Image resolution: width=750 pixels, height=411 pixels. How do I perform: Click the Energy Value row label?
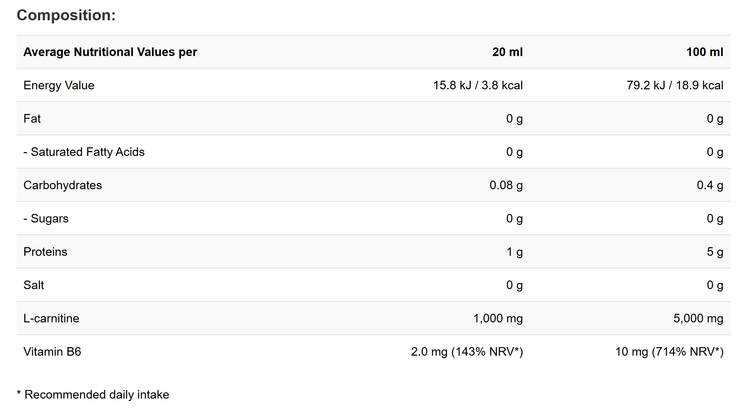[x=59, y=85]
